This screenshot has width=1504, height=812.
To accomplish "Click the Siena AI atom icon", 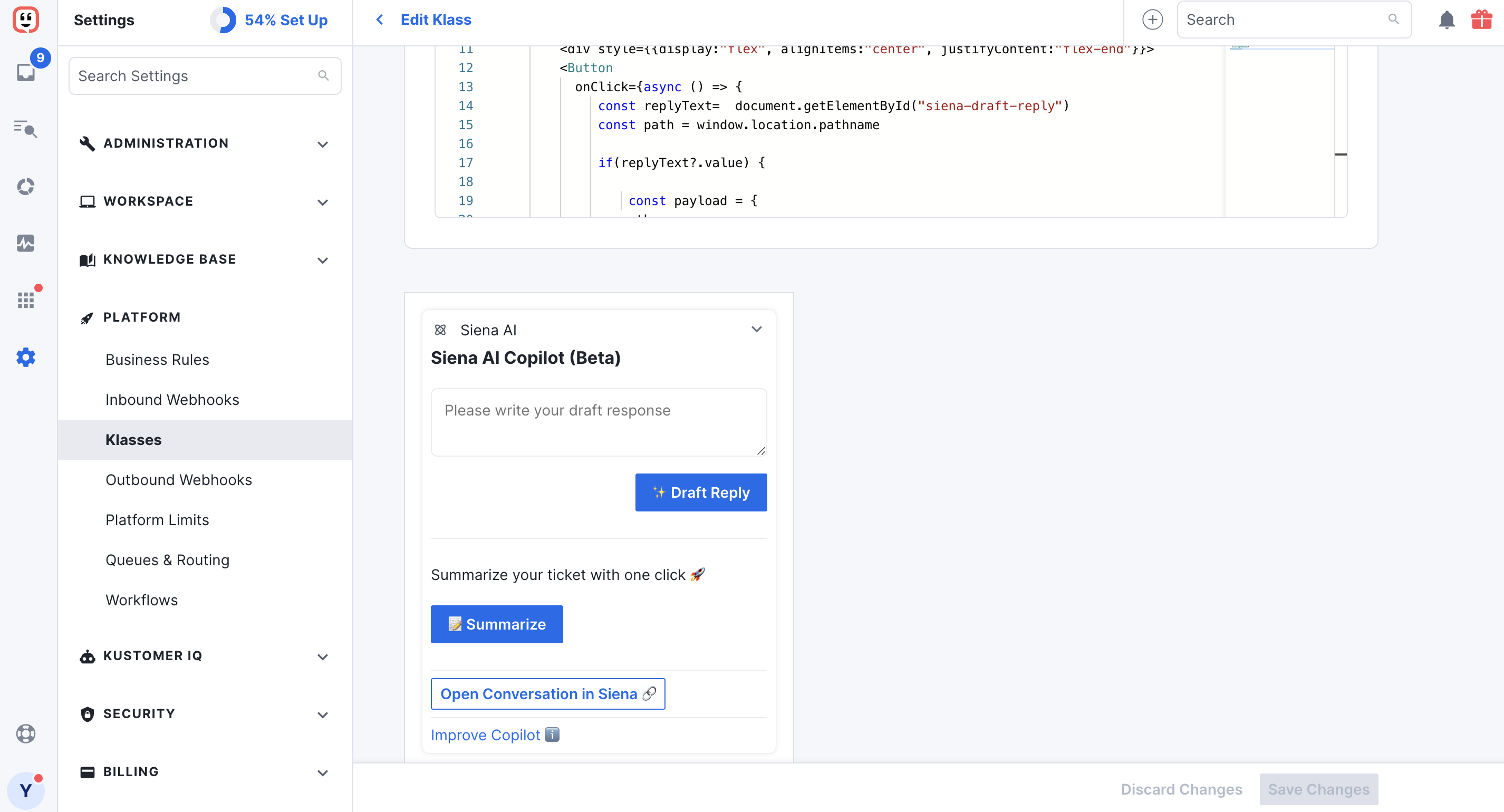I will (x=440, y=330).
